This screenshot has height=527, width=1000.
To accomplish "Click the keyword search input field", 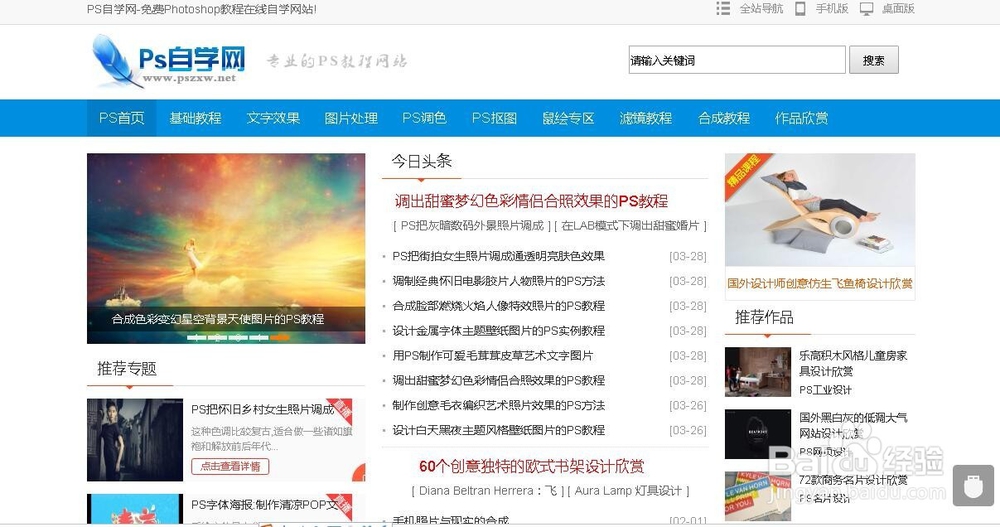I will point(737,60).
